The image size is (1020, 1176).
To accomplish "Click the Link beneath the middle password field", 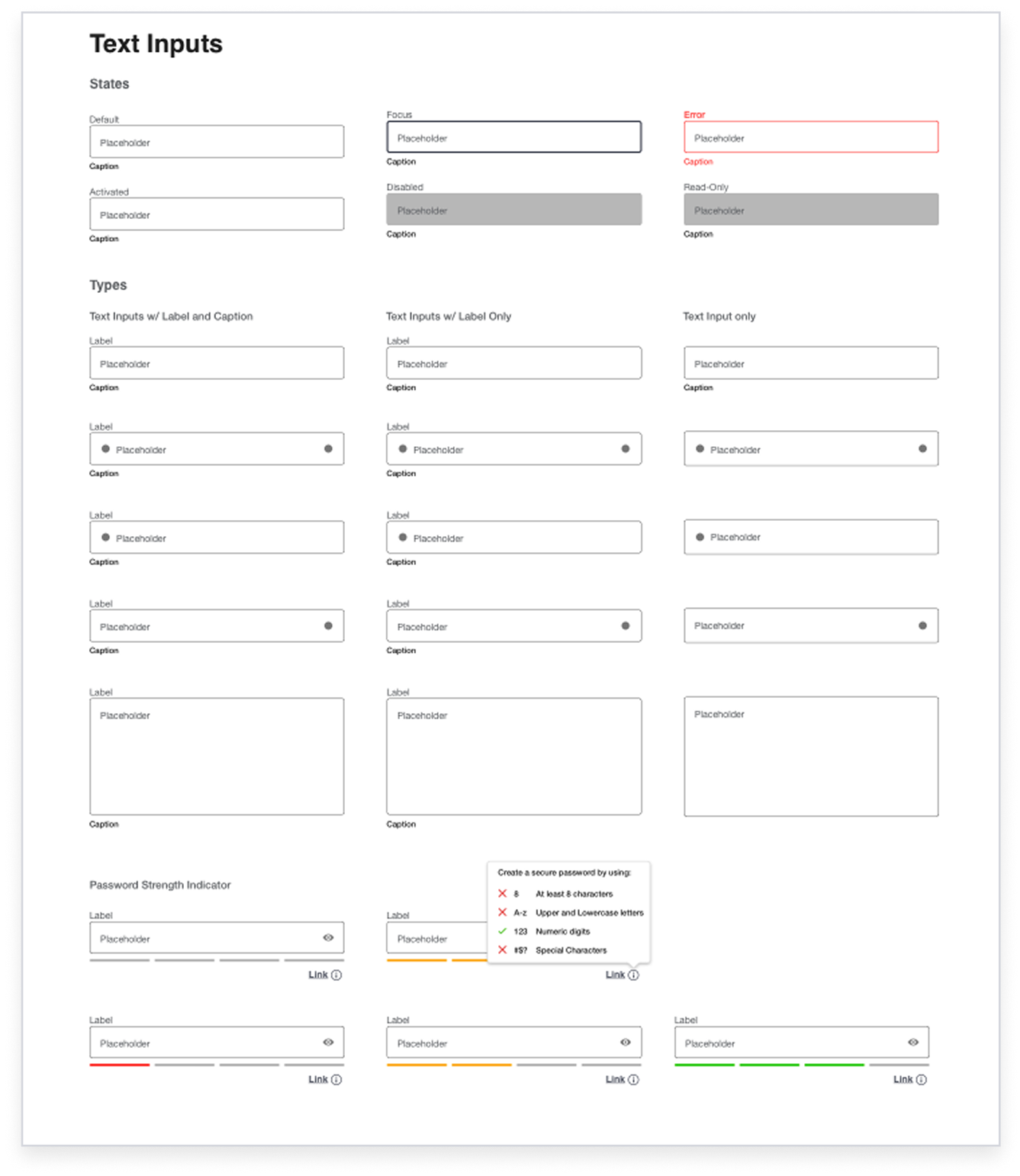I will point(615,1079).
